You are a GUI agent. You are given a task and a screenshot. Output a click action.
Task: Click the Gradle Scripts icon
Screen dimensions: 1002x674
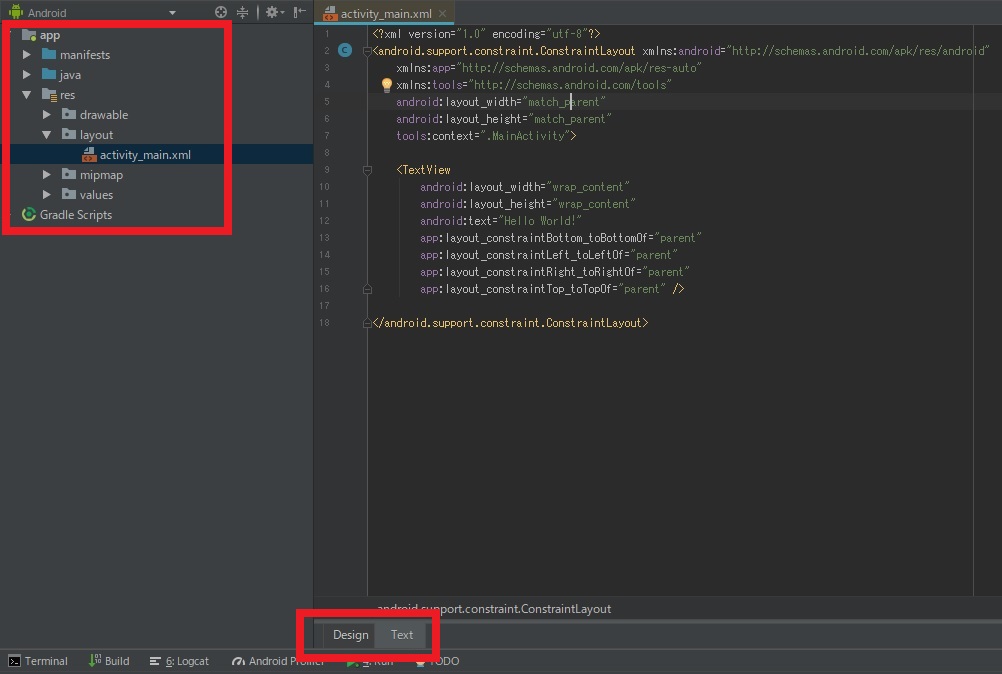(x=29, y=214)
